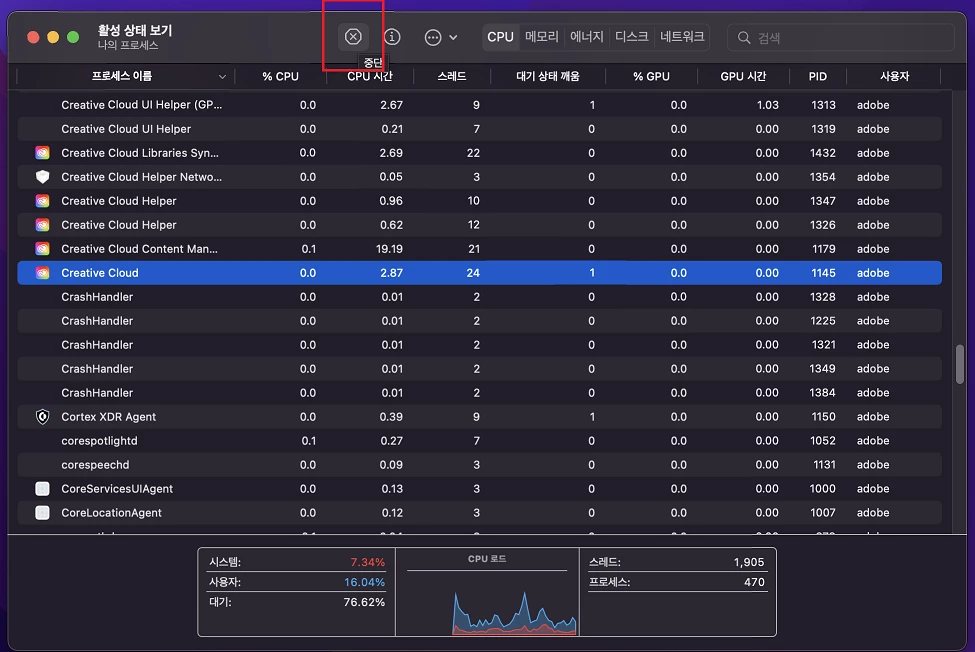Click the 시스템 7.34% value
975x652 pixels.
367,562
